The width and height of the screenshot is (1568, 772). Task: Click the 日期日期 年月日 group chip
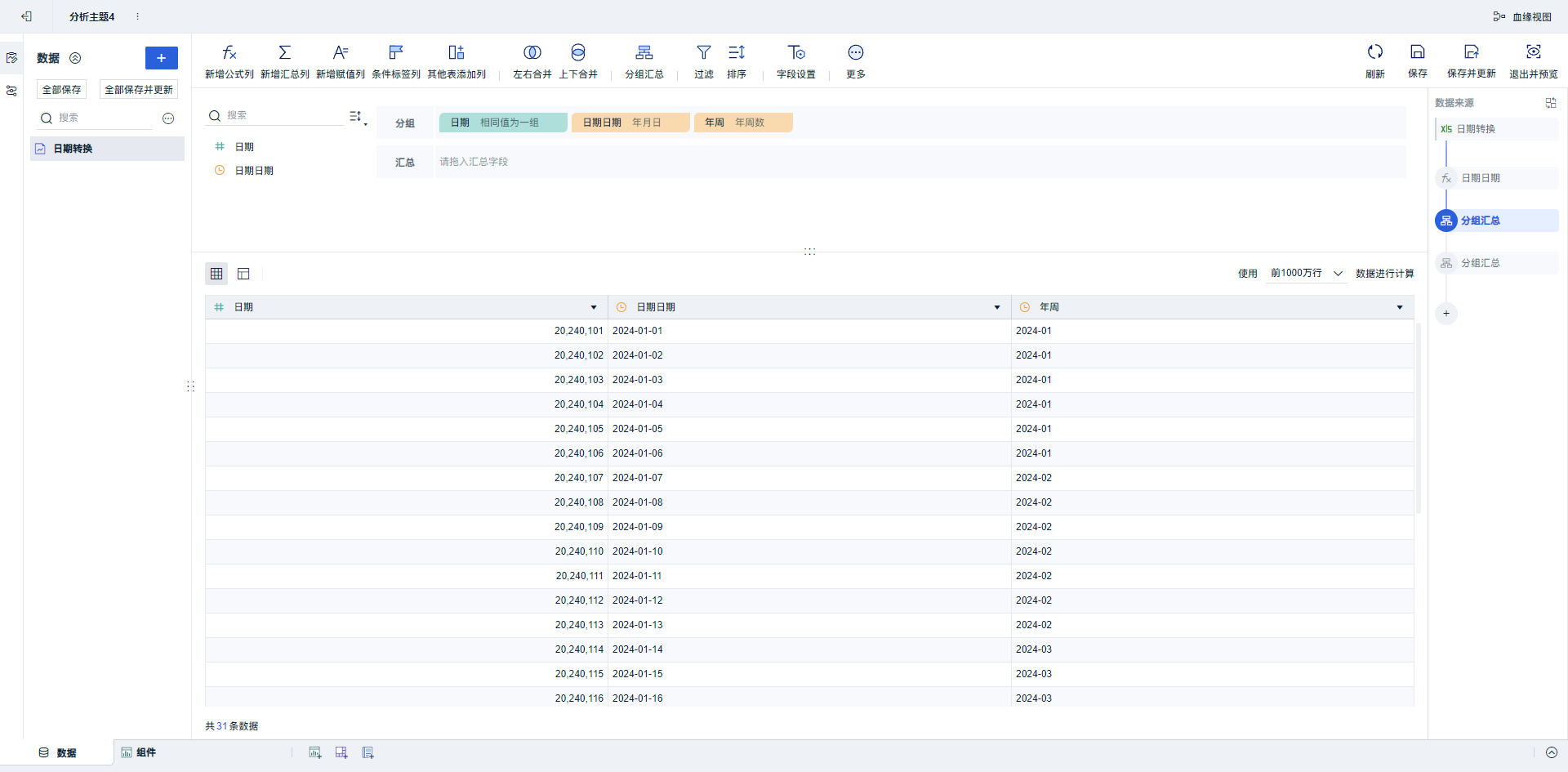[x=630, y=123]
